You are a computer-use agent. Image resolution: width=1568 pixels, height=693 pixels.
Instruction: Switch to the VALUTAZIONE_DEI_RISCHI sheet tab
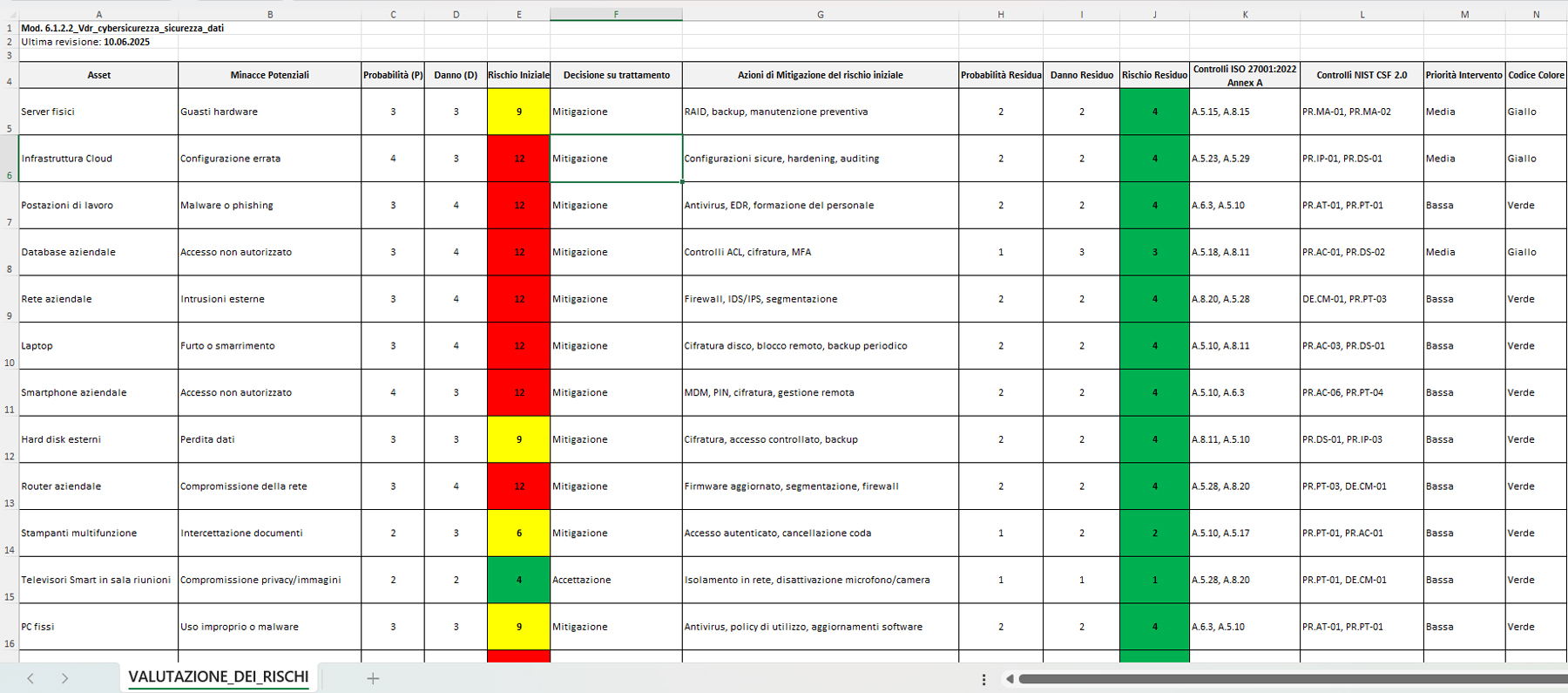(219, 677)
